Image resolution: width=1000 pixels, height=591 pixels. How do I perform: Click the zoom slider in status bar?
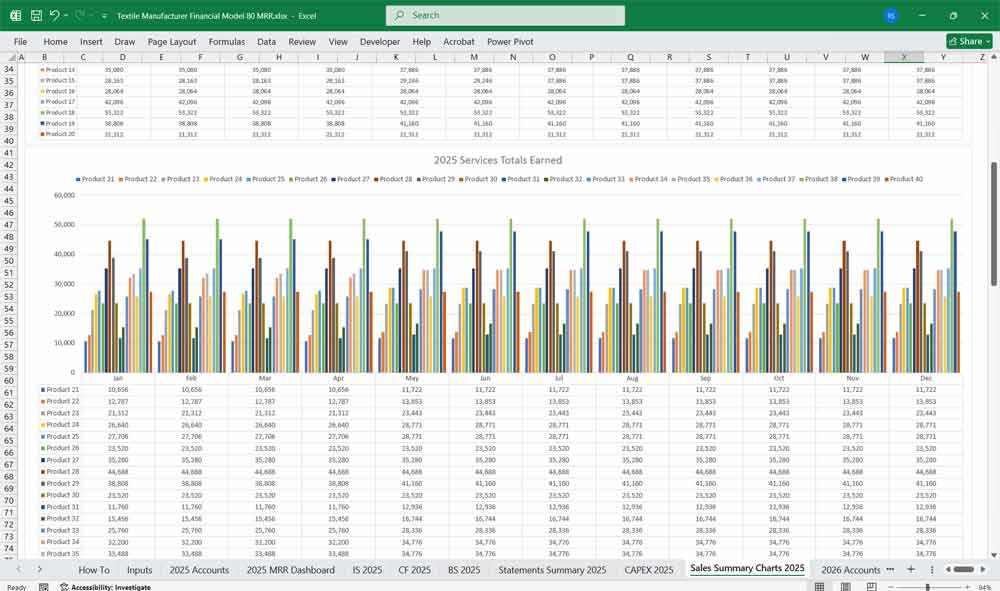(x=927, y=587)
